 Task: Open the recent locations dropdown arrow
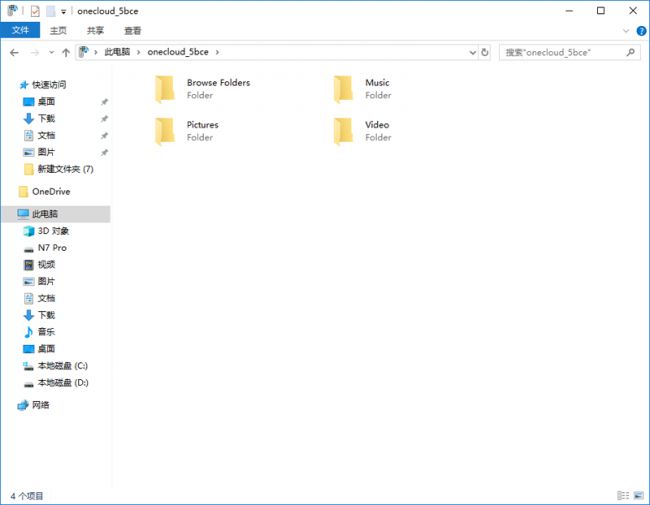click(50, 52)
